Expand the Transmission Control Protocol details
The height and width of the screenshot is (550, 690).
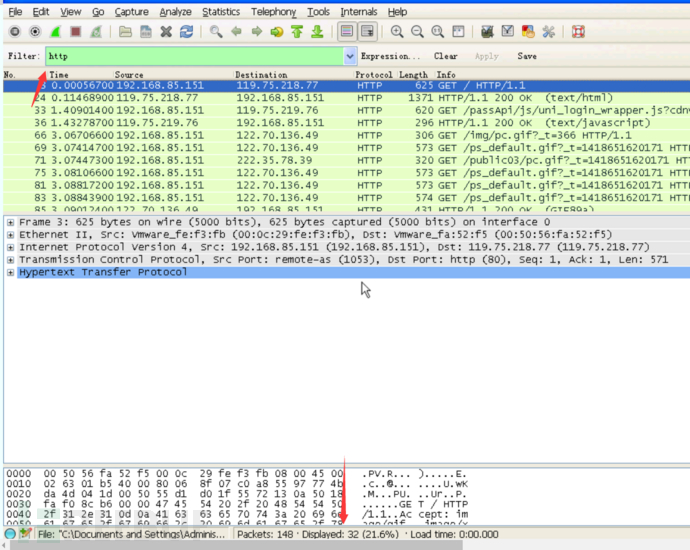click(10, 259)
